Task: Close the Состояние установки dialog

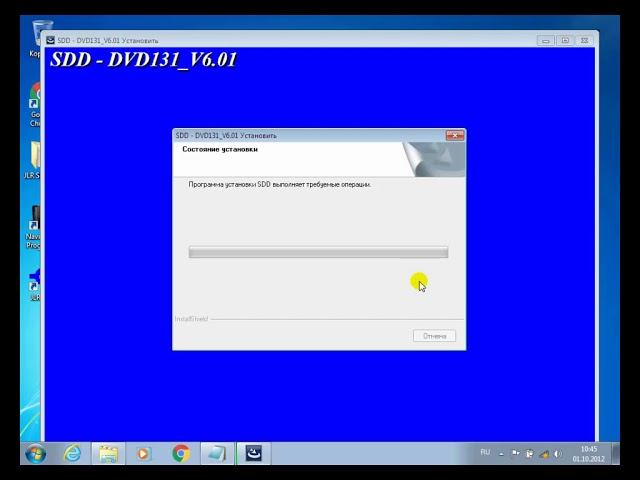Action: pyautogui.click(x=454, y=135)
